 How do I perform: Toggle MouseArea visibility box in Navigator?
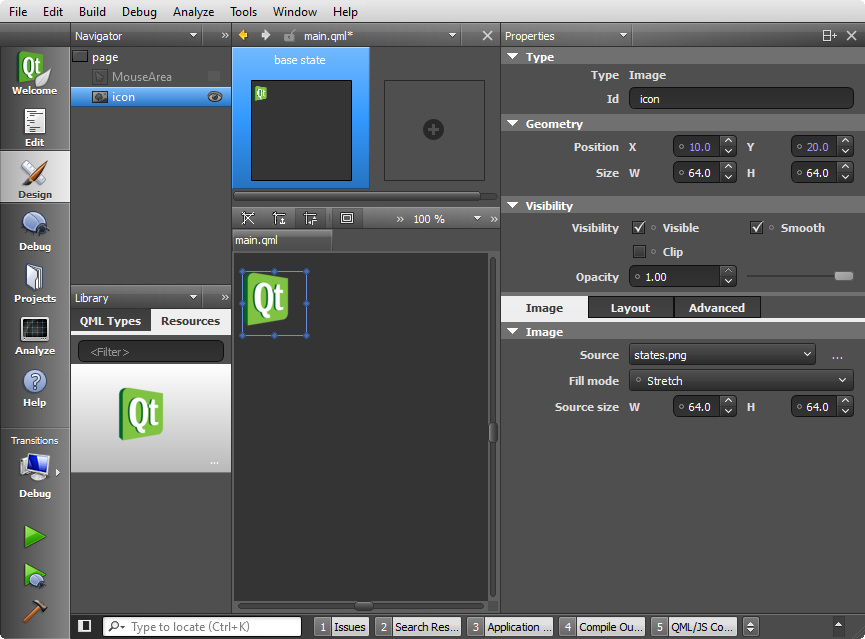(214, 77)
